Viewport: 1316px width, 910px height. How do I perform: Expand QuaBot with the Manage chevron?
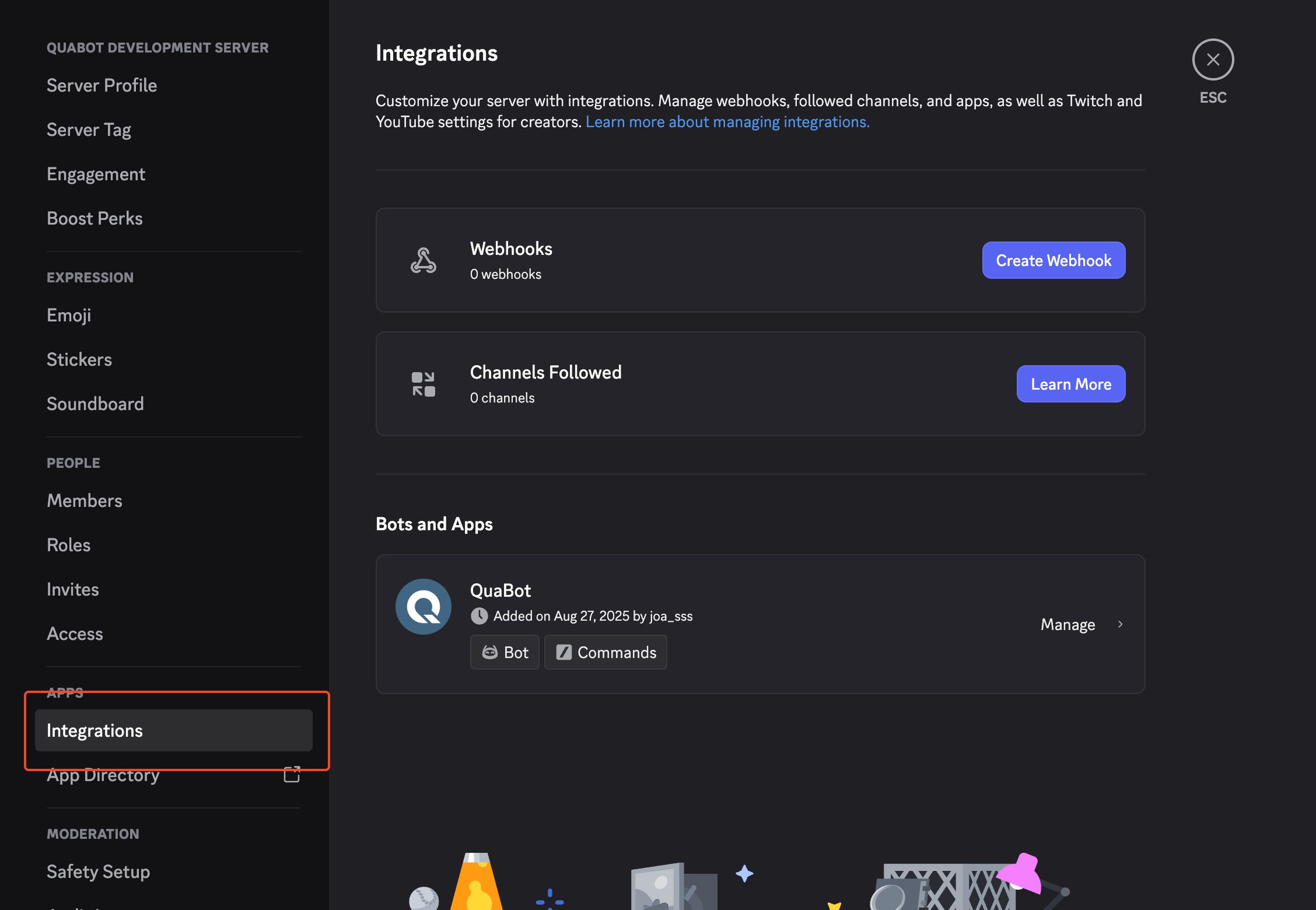point(1120,624)
